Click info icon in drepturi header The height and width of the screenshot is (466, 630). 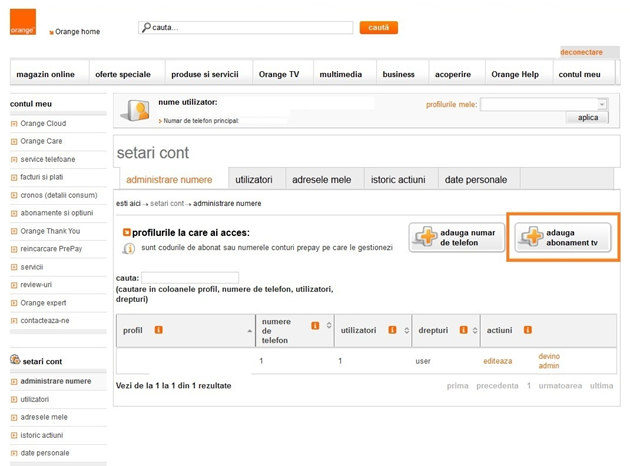click(464, 330)
